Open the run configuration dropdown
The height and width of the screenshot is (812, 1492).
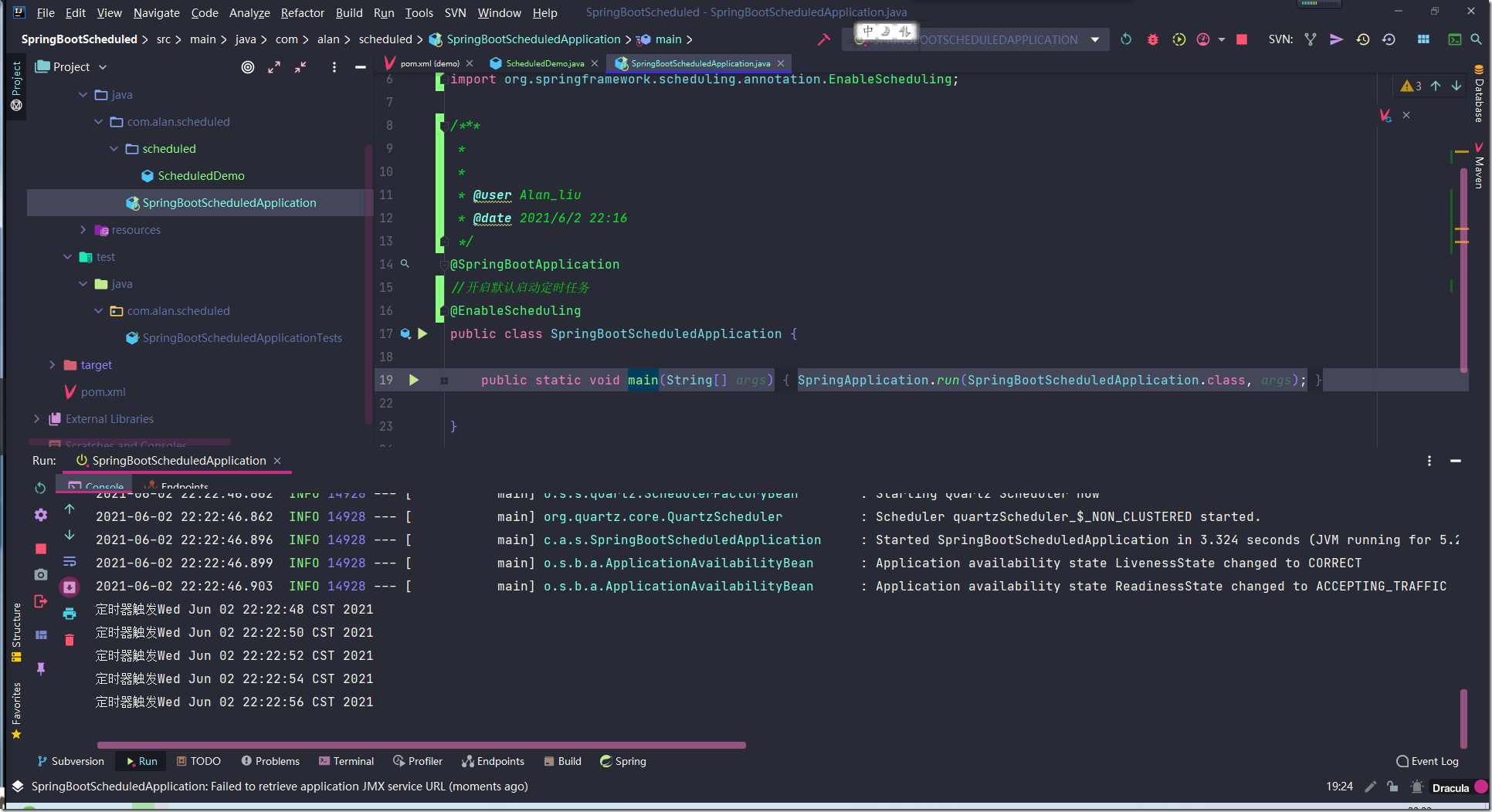pos(1095,39)
